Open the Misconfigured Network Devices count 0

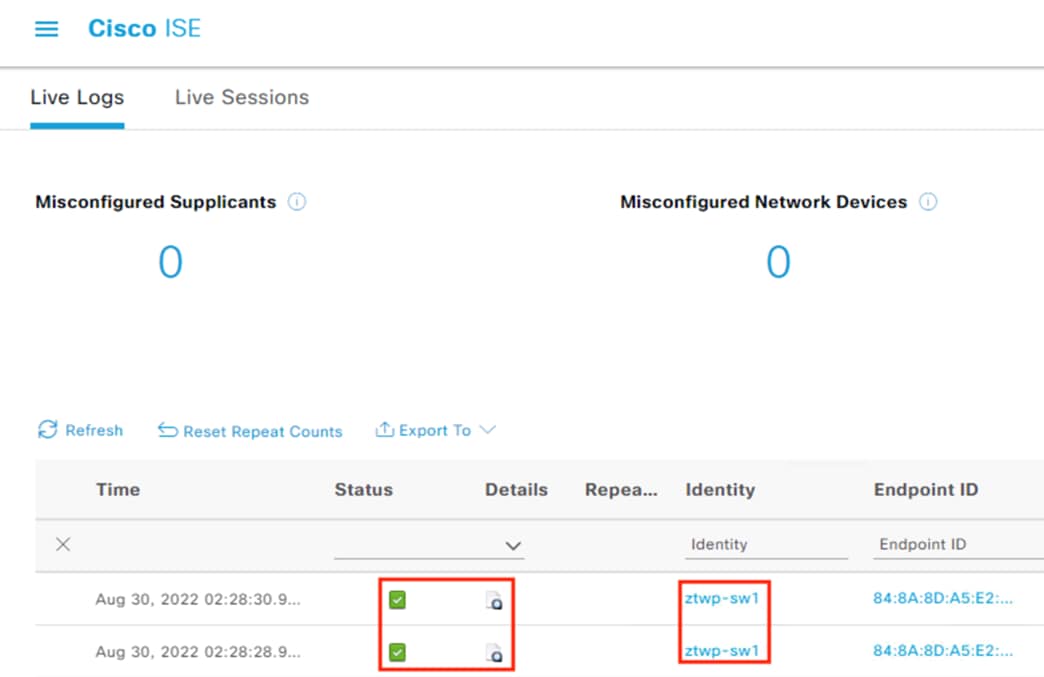(778, 262)
